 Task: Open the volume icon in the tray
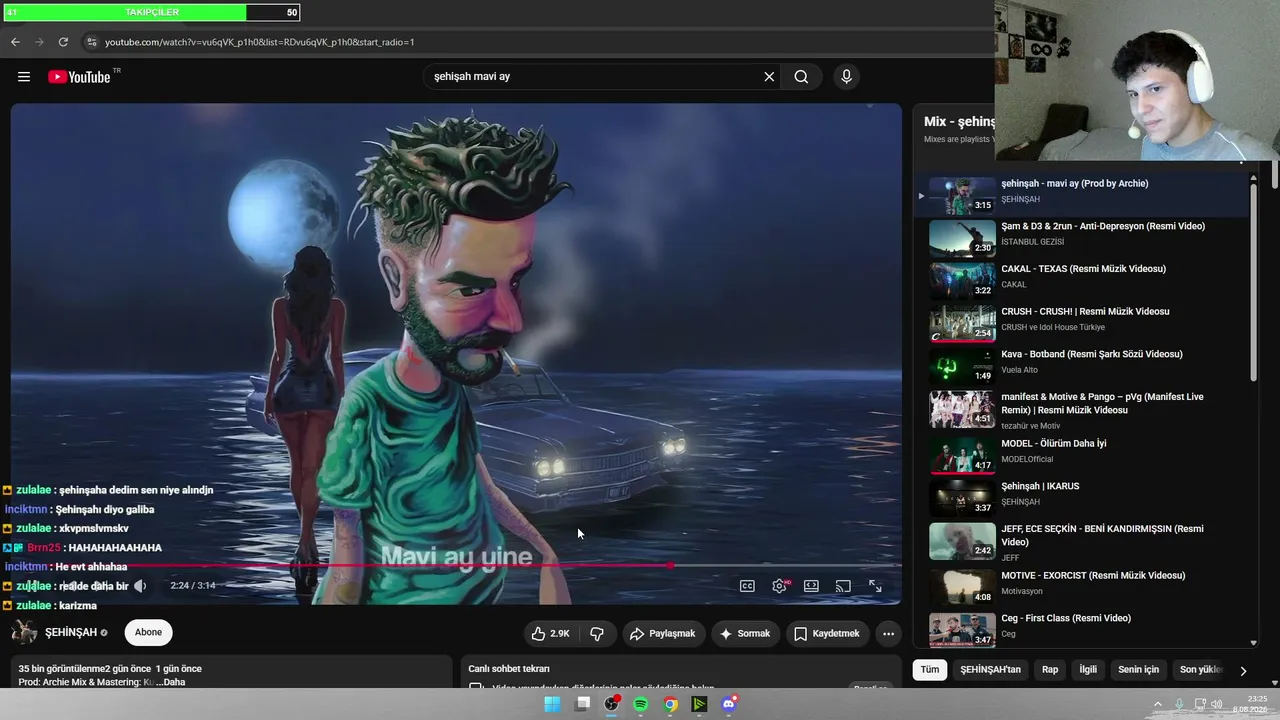[1217, 704]
